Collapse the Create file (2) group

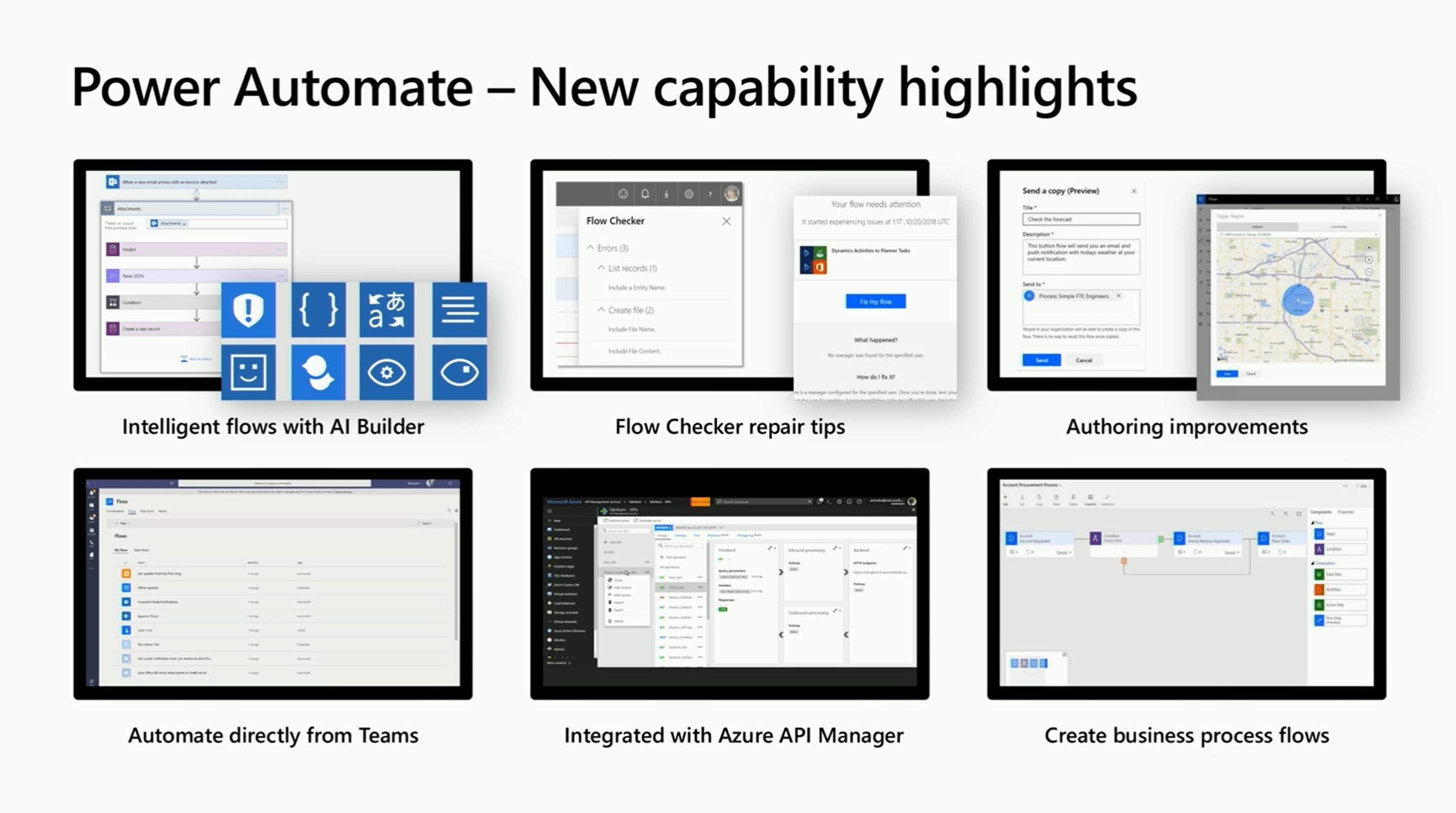(602, 310)
